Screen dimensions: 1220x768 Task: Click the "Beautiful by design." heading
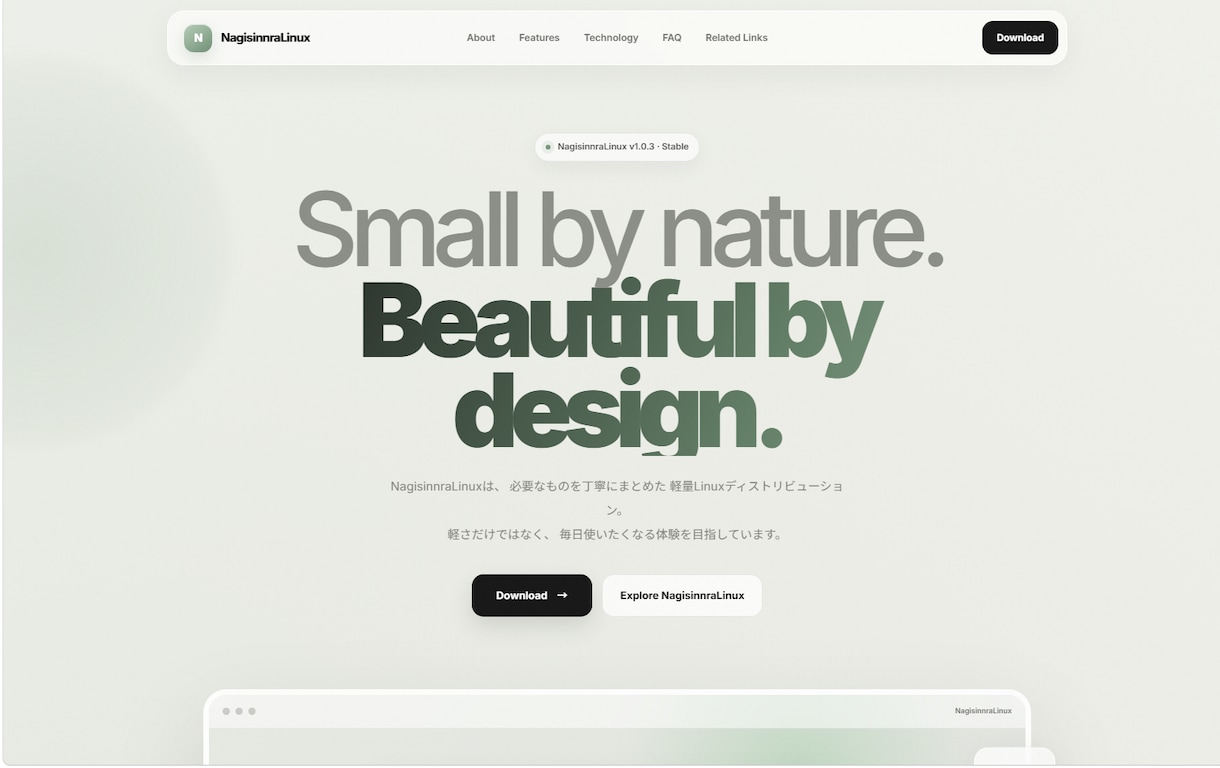[620, 365]
